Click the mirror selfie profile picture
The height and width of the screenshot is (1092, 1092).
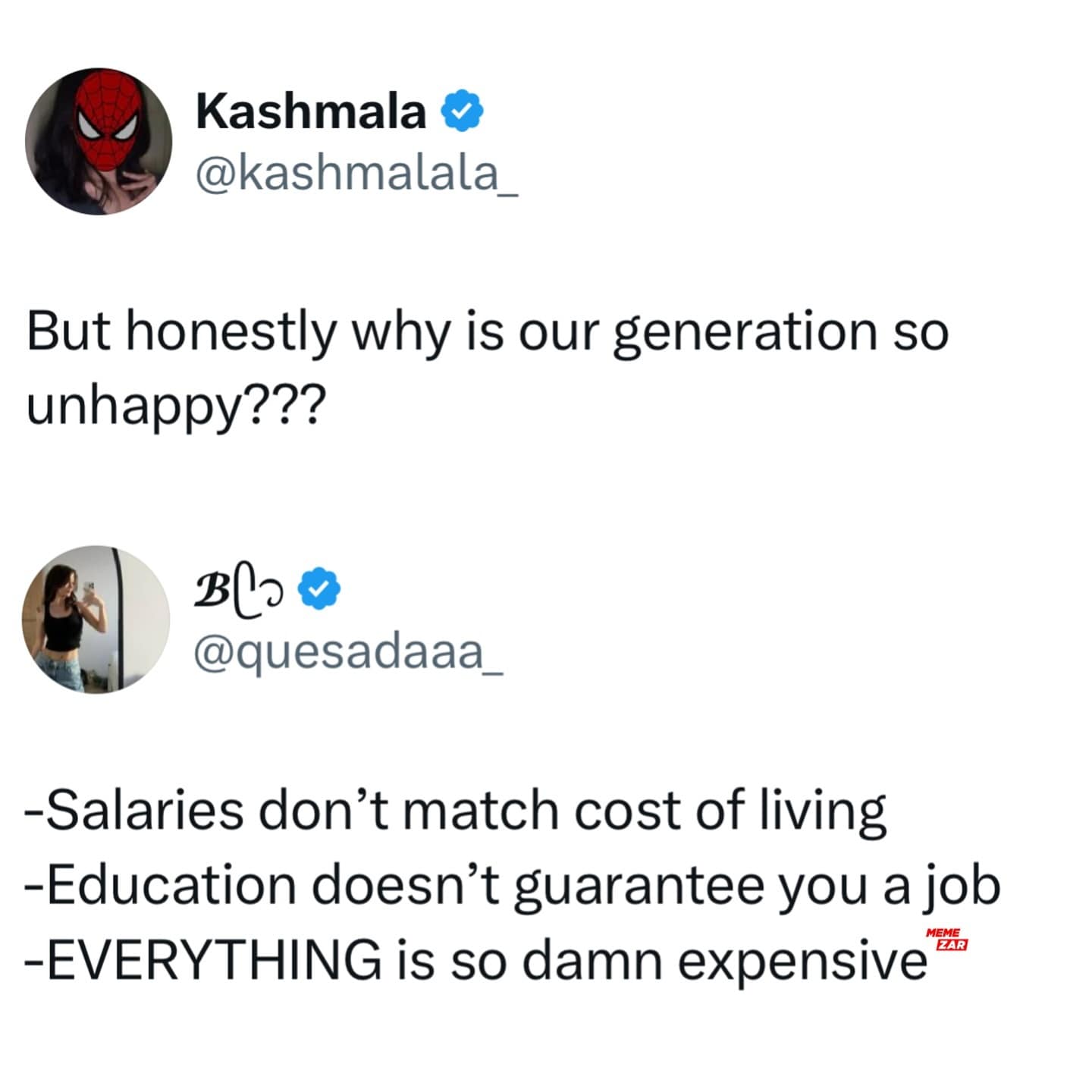click(x=96, y=619)
